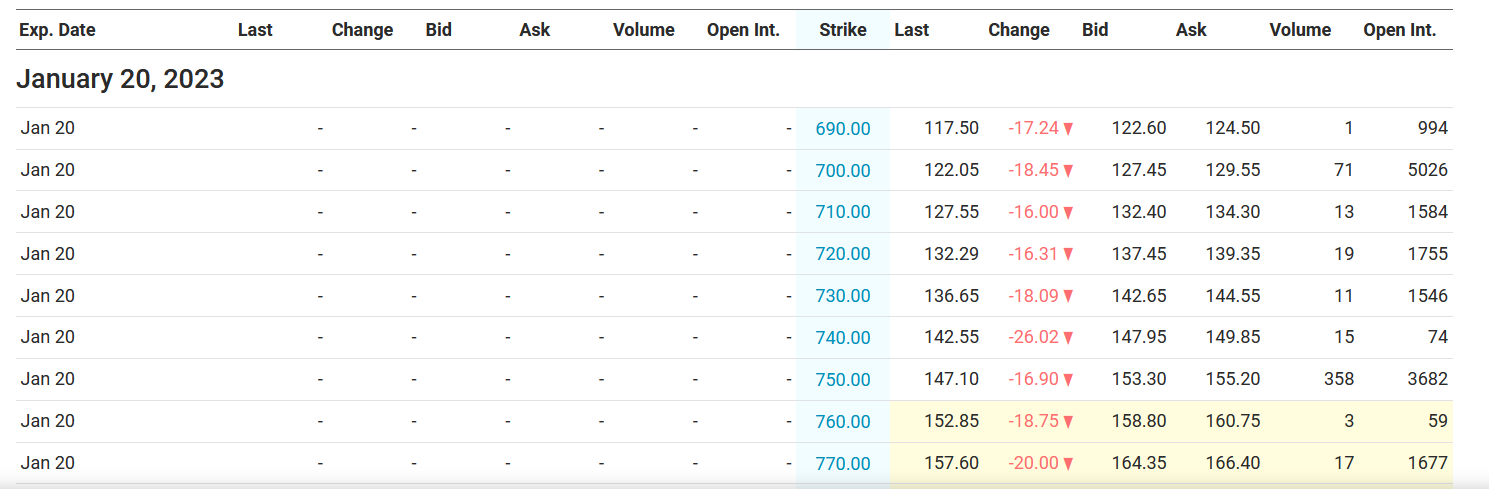Viewport: 1489px width, 495px height.
Task: Click the change value -18.45
Action: click(x=1033, y=170)
